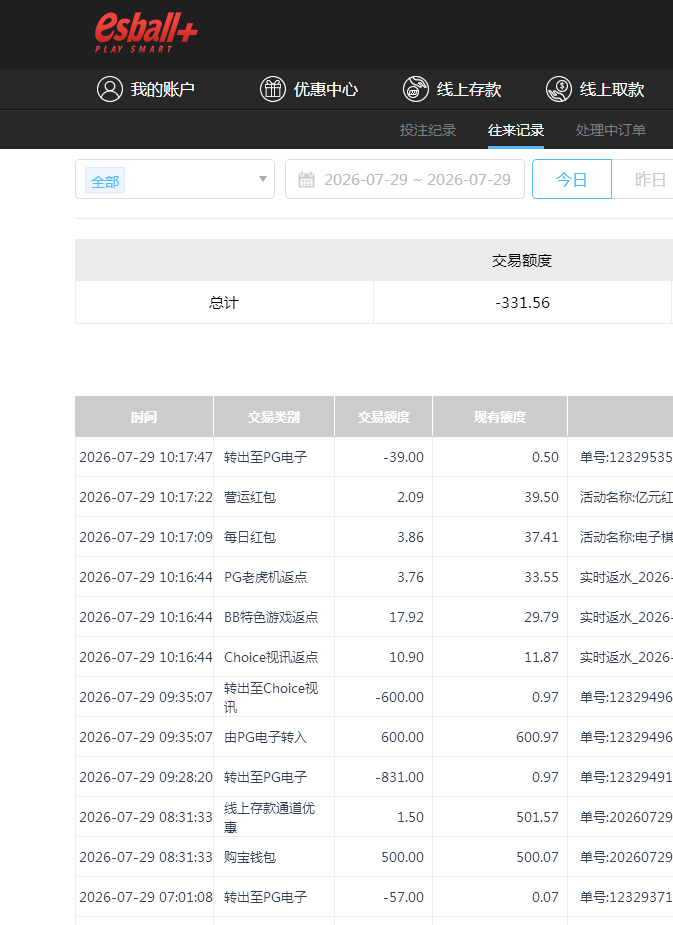Image resolution: width=673 pixels, height=925 pixels.
Task: Click BB特色游戏返点 transaction type
Action: tap(271, 617)
